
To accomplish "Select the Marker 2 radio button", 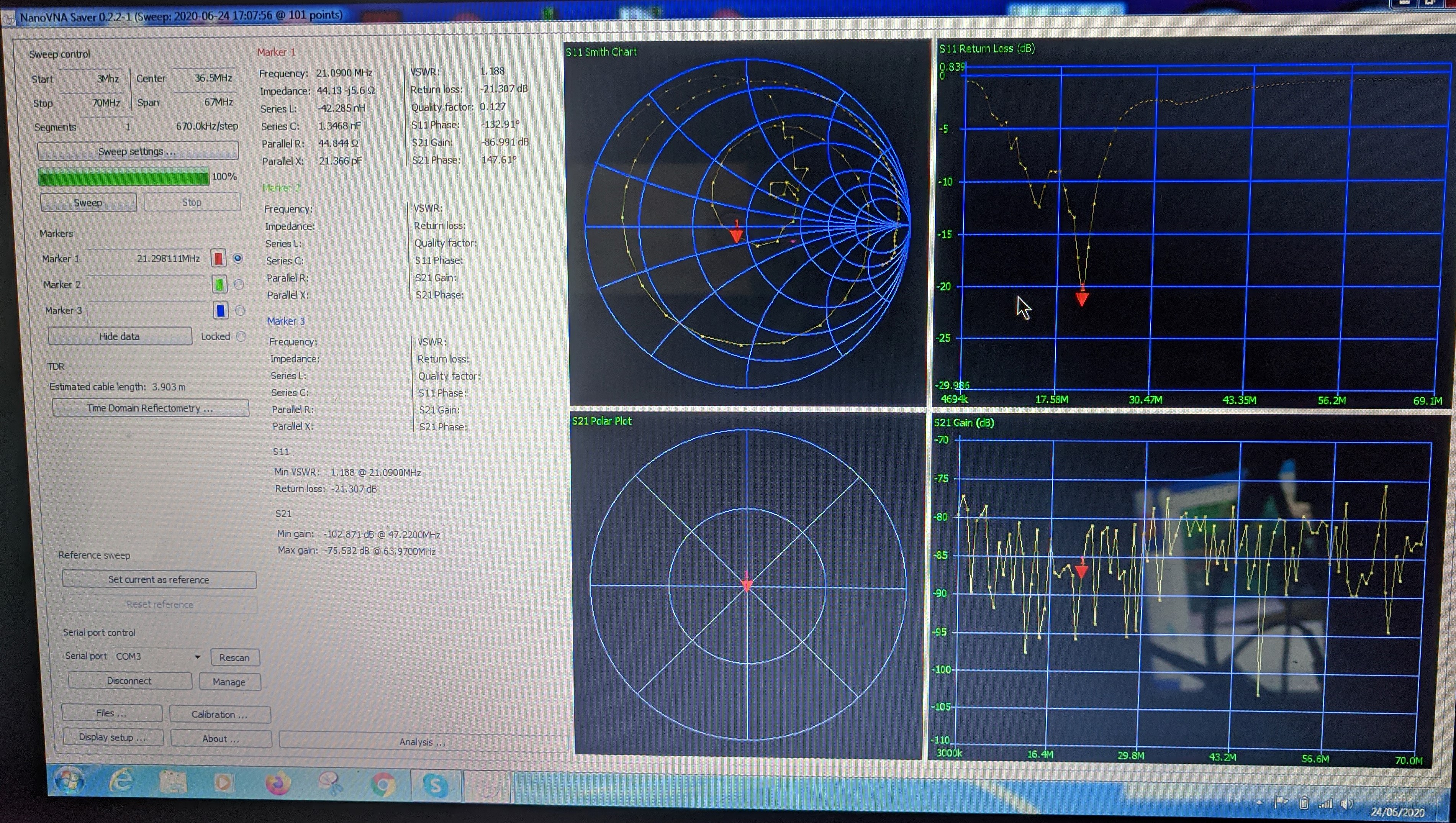I will point(239,284).
